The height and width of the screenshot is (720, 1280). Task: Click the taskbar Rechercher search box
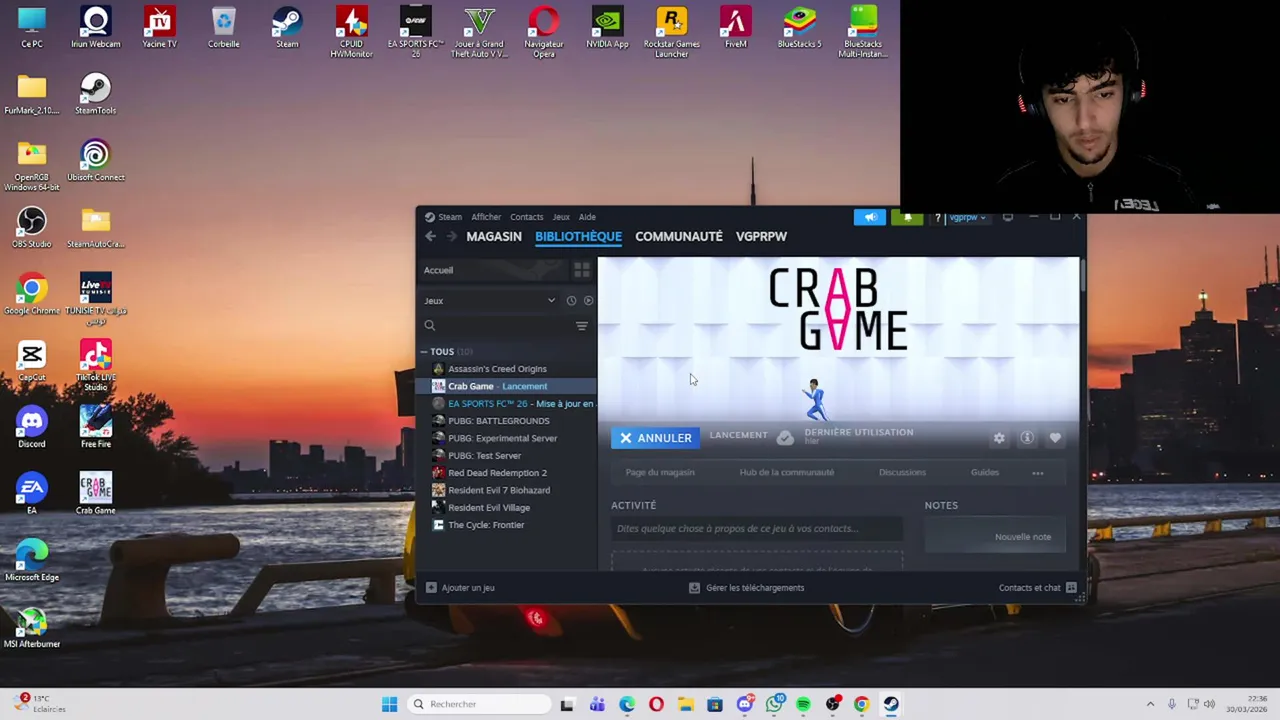click(x=480, y=704)
